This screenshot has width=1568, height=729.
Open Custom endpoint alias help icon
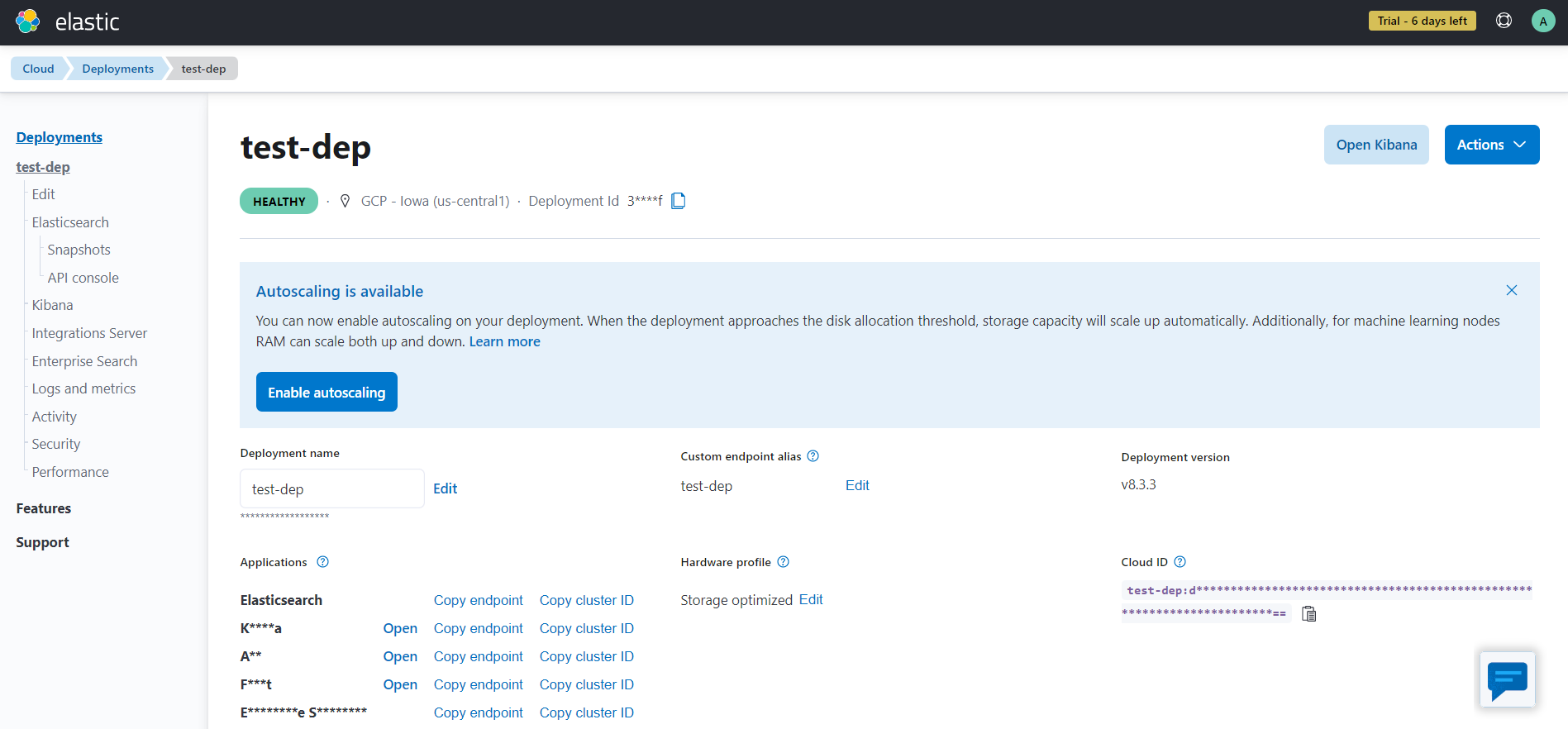tap(813, 456)
